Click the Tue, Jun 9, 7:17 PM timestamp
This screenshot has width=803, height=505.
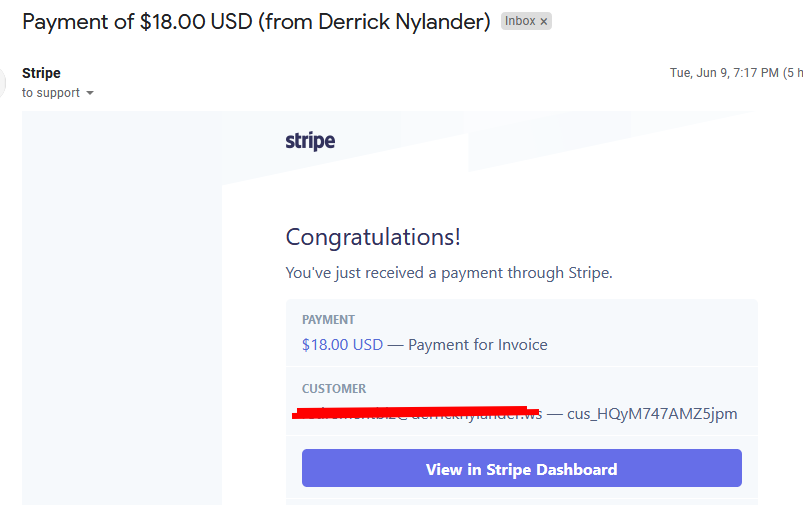[724, 73]
